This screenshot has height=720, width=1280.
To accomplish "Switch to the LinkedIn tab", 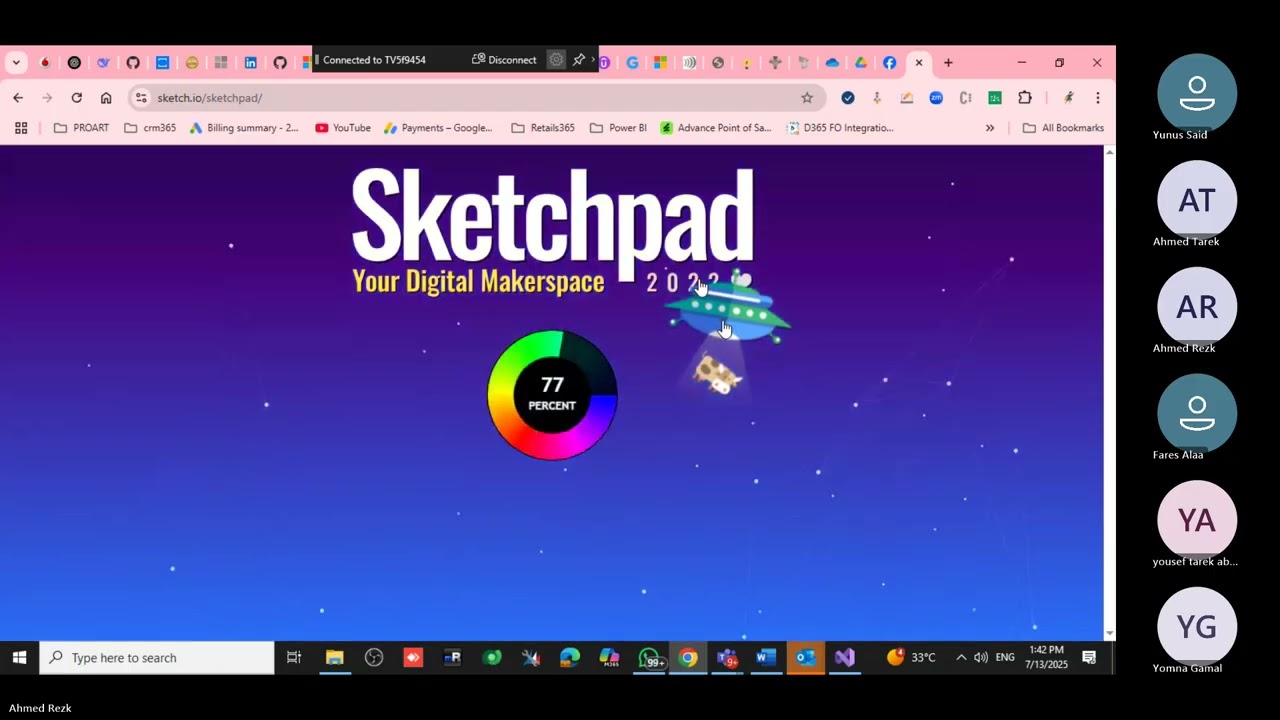I will [250, 63].
